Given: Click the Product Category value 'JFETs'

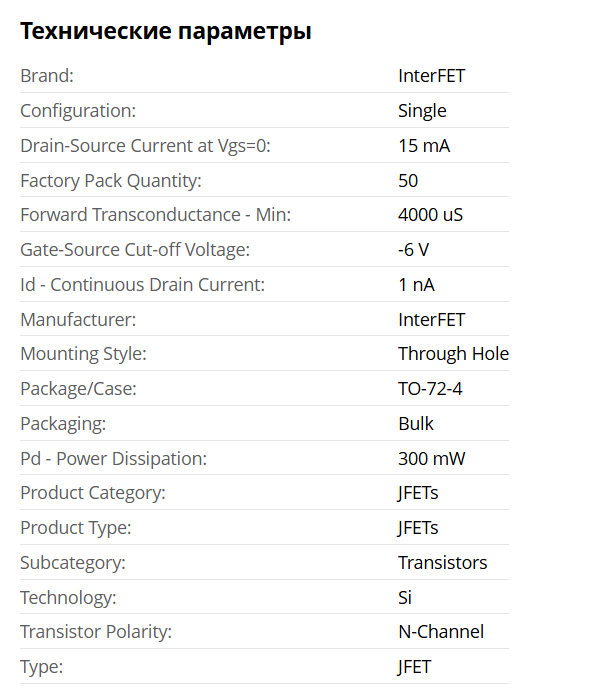Looking at the screenshot, I should coord(418,492).
